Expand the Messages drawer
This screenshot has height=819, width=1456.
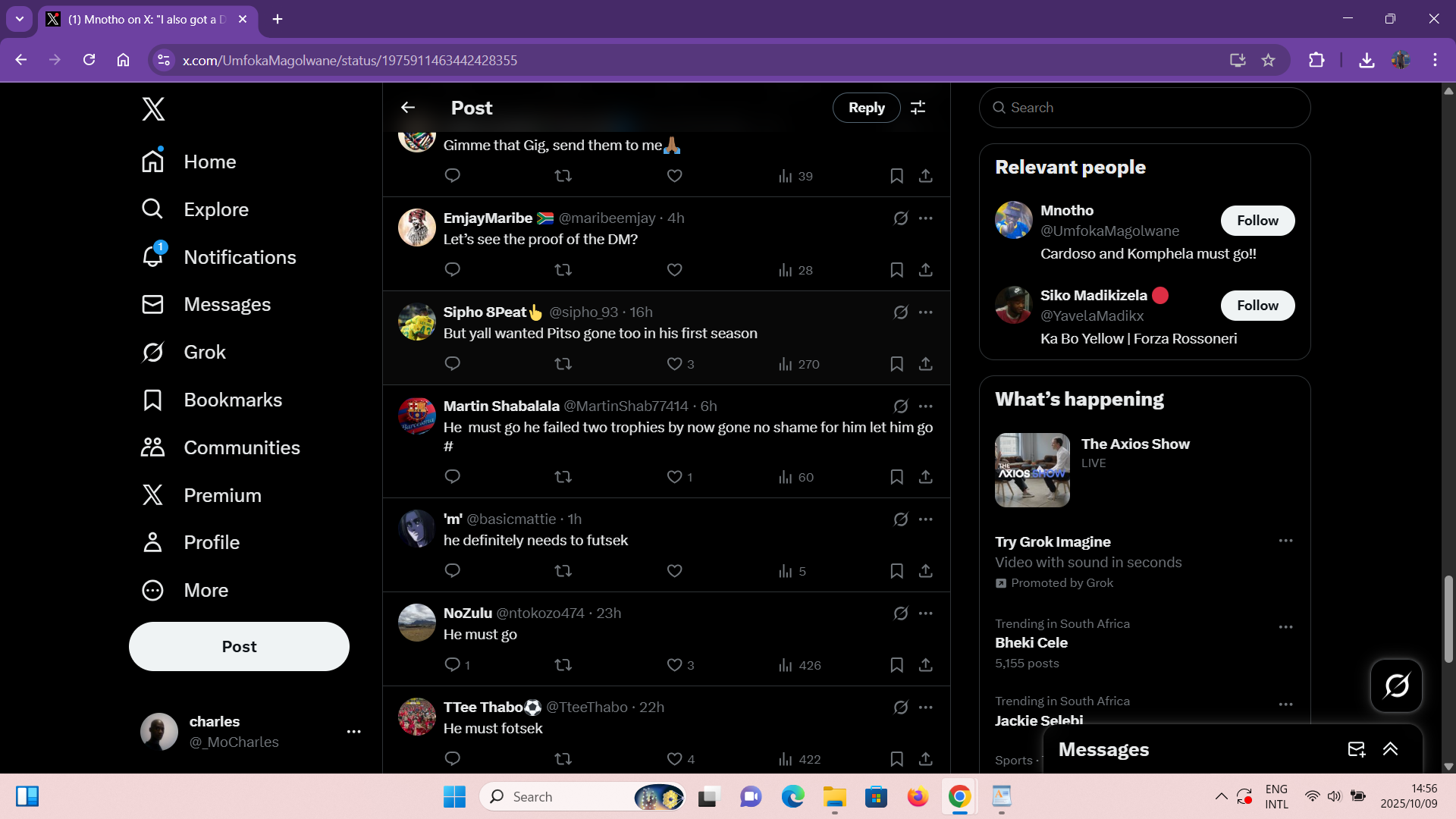[x=1390, y=749]
